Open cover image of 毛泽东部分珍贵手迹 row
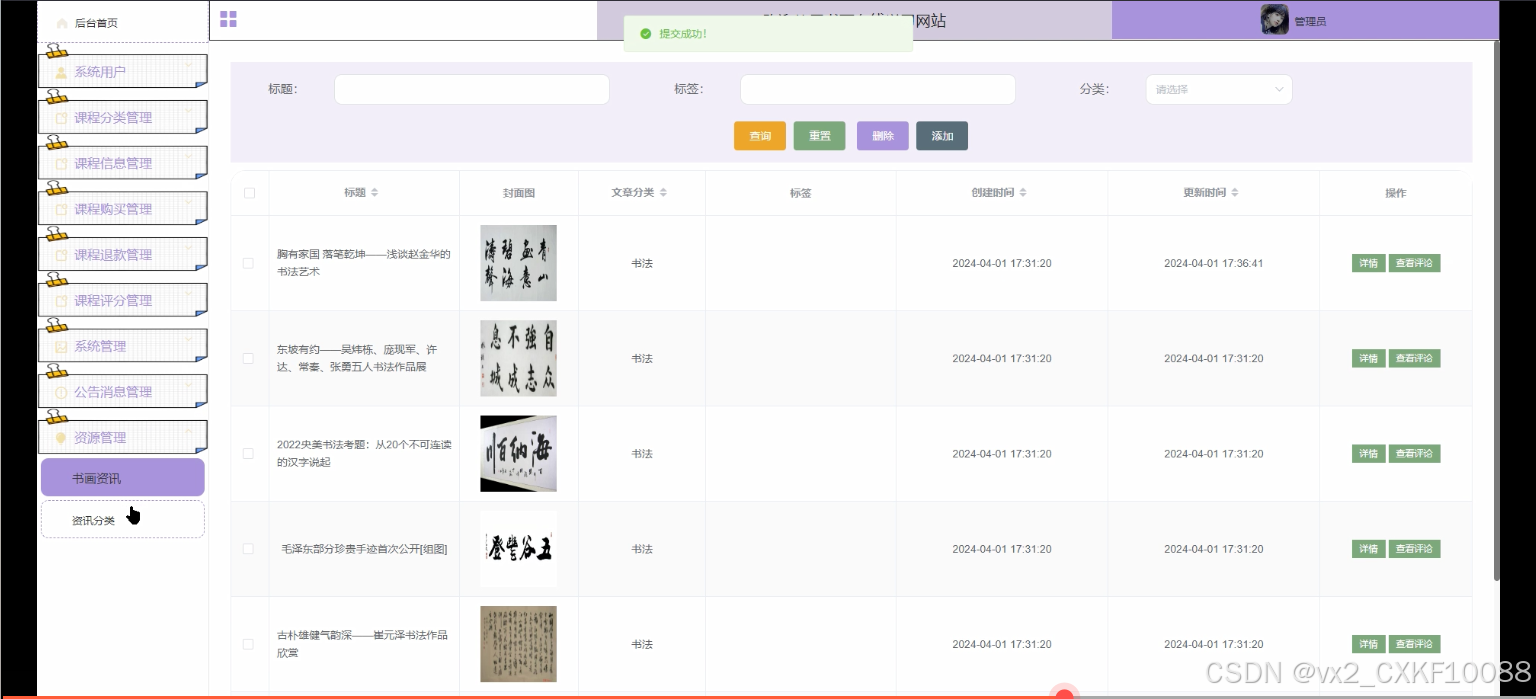The height and width of the screenshot is (699, 1536). click(x=518, y=549)
